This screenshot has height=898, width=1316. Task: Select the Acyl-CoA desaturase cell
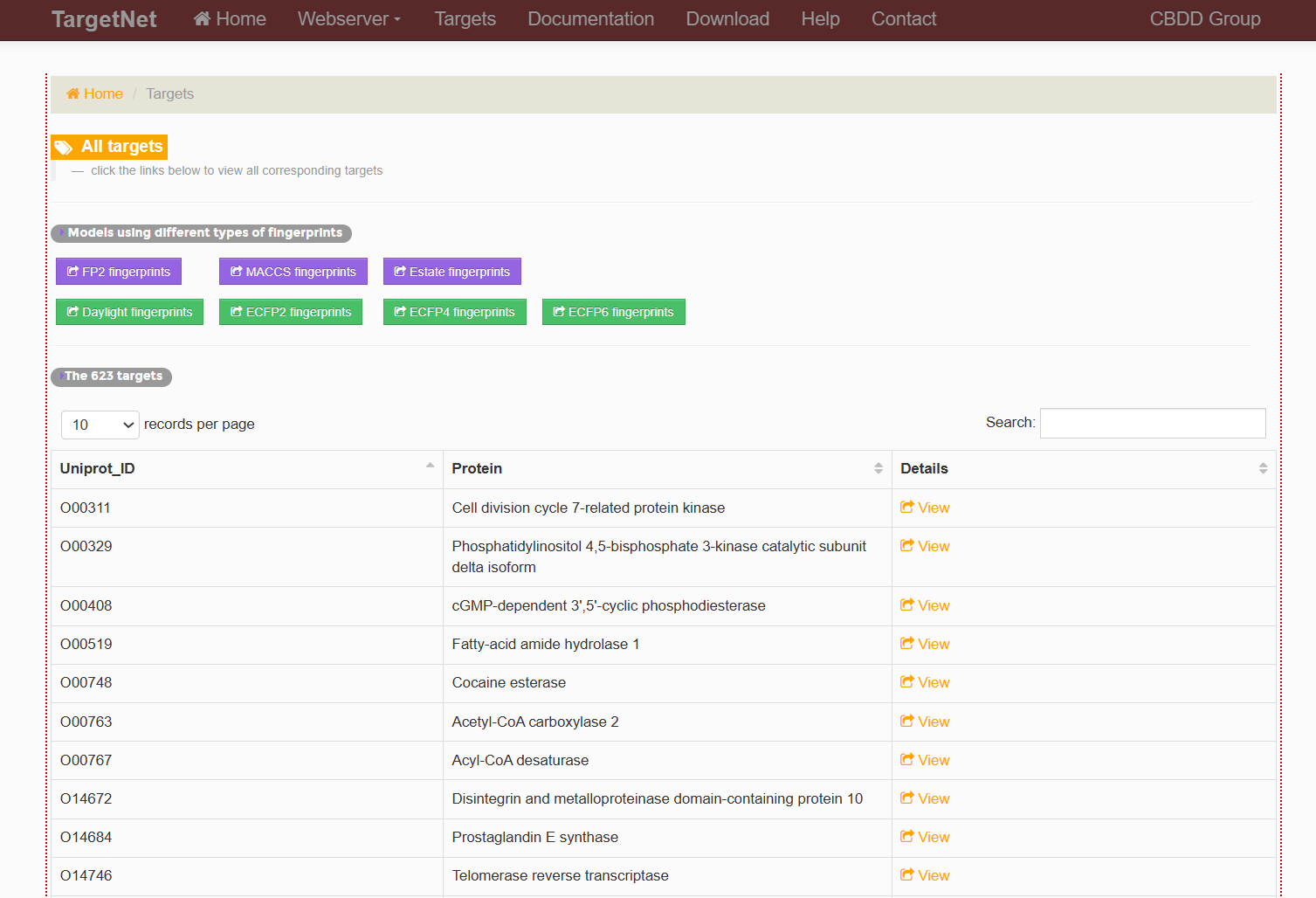click(x=667, y=761)
